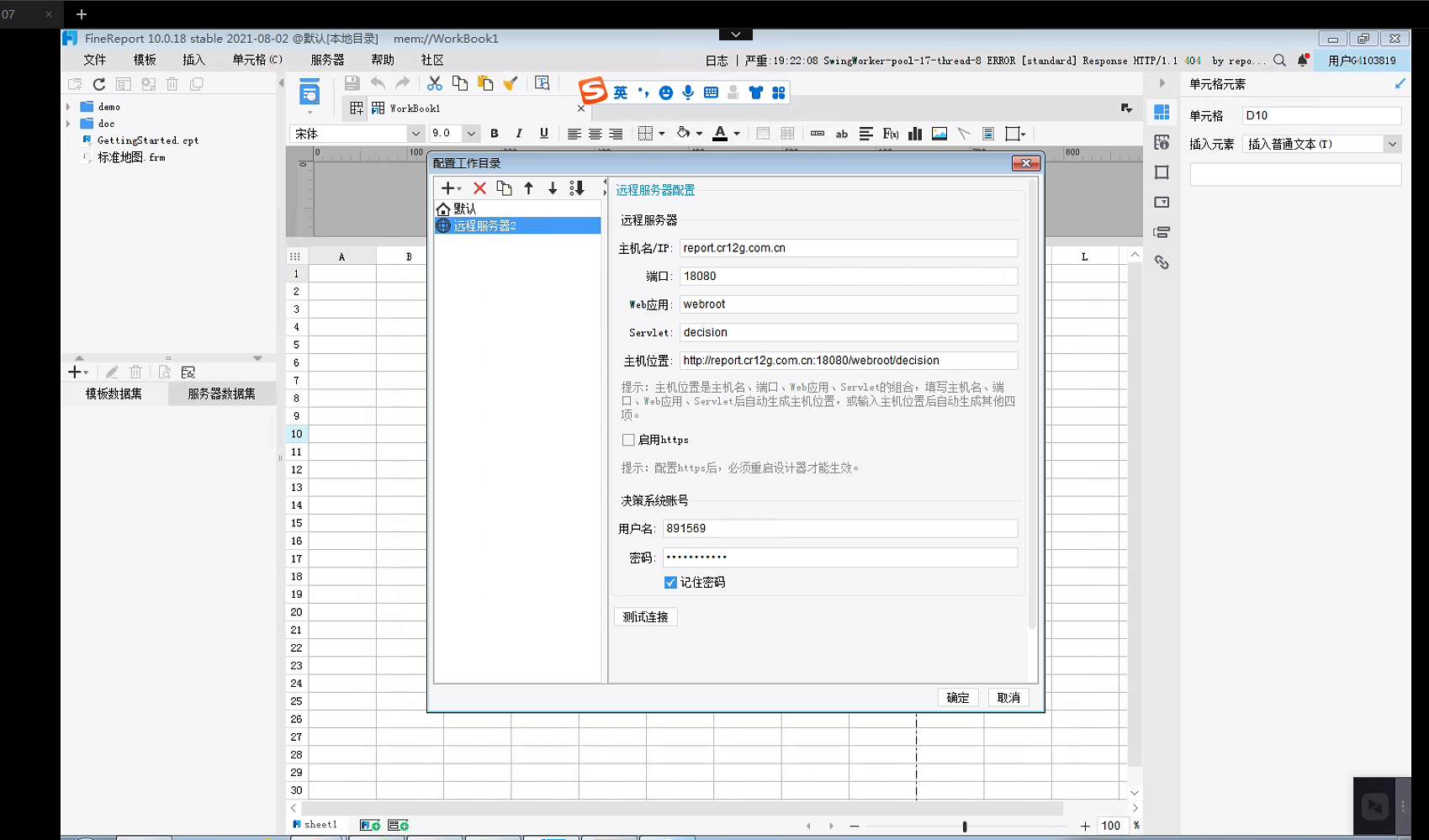Click the format painter brush icon

tap(510, 83)
